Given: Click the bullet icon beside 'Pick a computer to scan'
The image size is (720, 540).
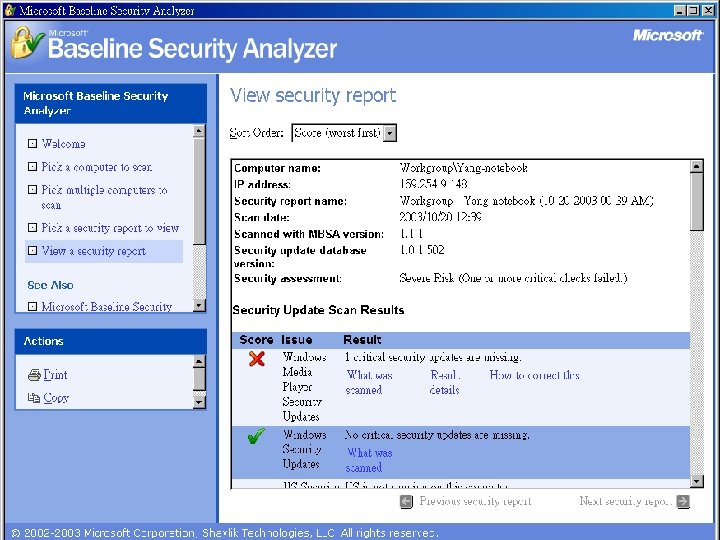Looking at the screenshot, I should pos(32,167).
